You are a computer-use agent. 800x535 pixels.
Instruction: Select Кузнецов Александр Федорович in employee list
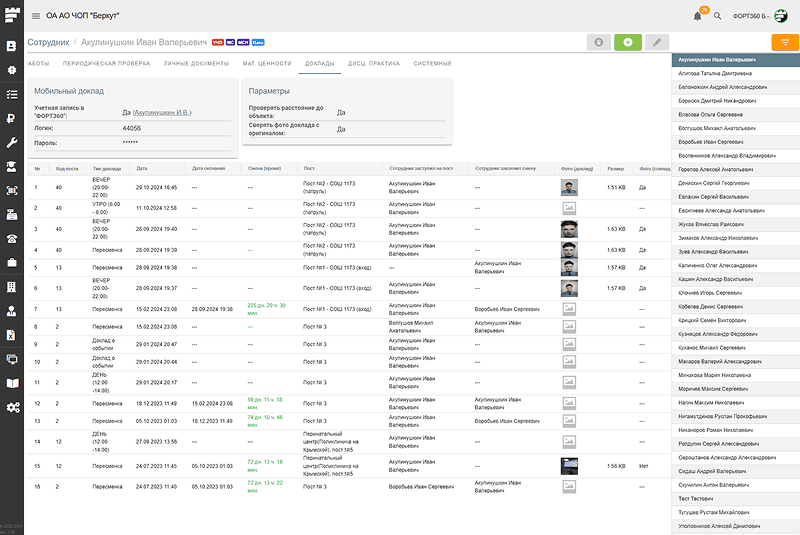(736, 334)
